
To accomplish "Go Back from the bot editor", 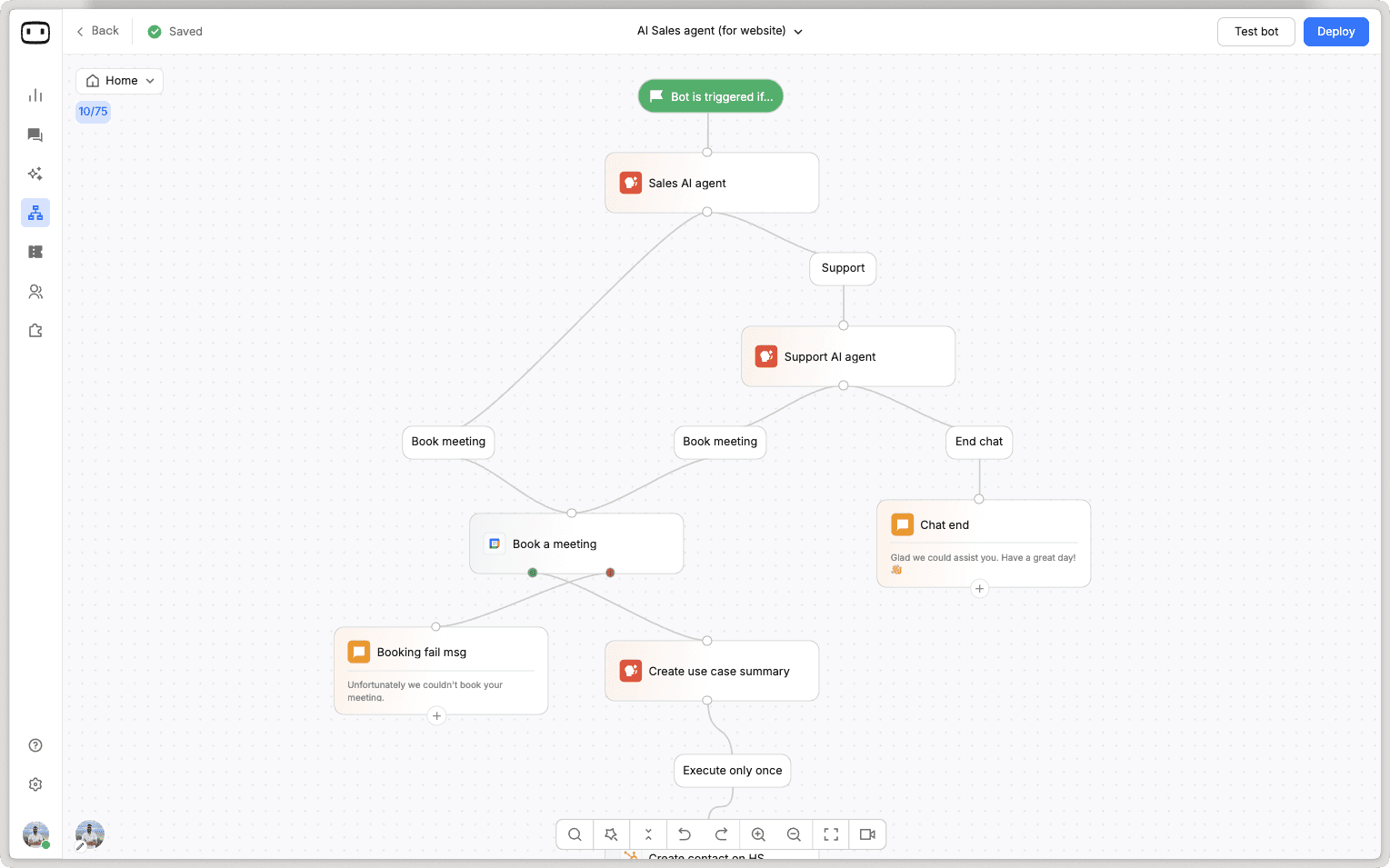I will 96,30.
